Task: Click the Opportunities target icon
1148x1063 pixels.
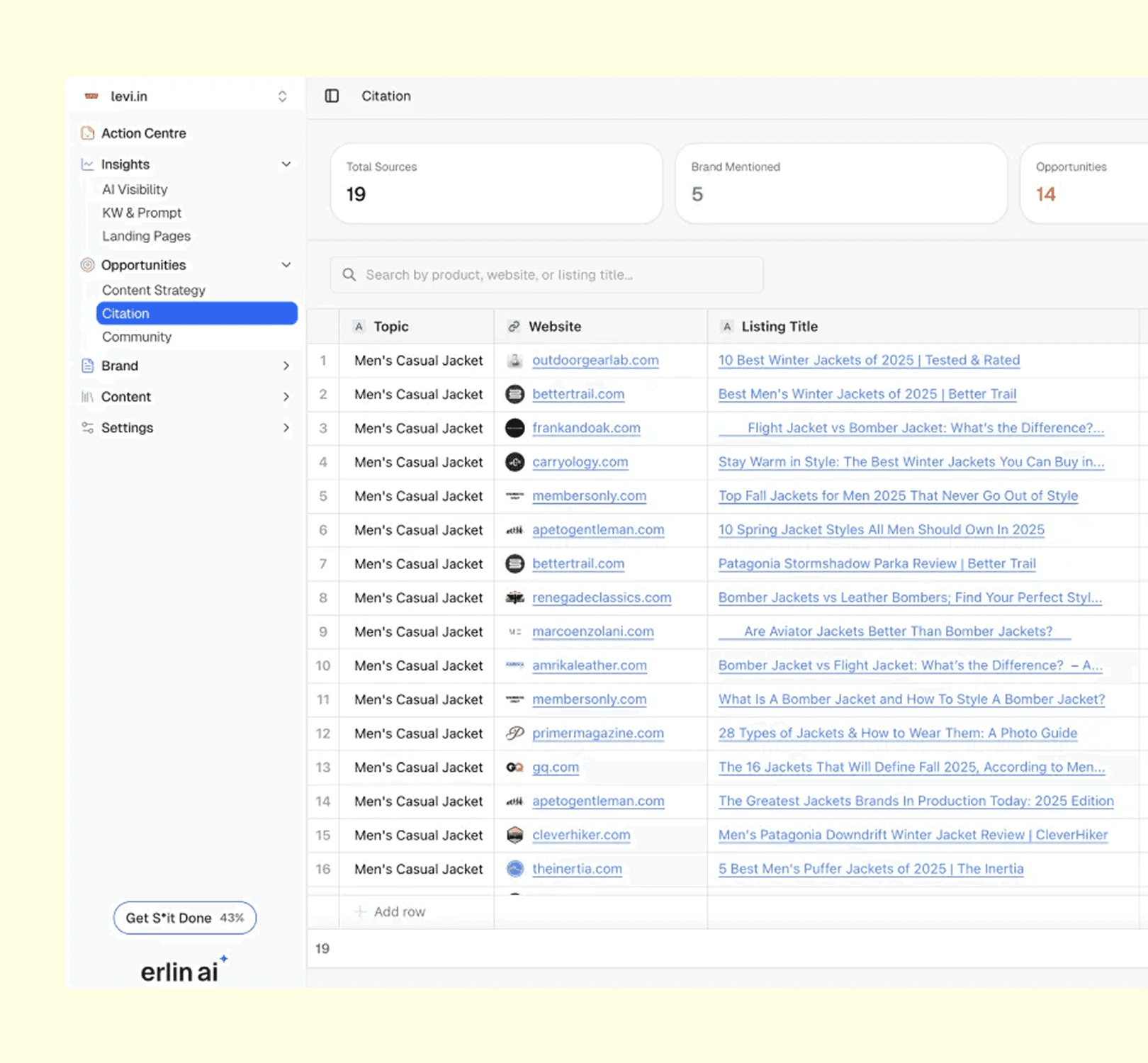Action: pos(88,265)
